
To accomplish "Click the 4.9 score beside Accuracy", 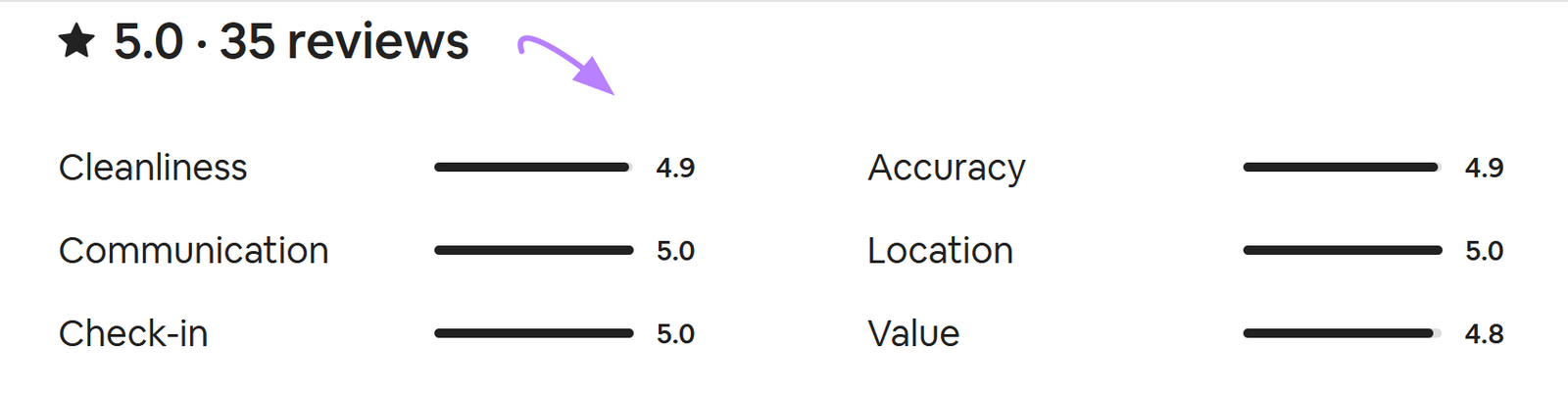I will (1484, 168).
